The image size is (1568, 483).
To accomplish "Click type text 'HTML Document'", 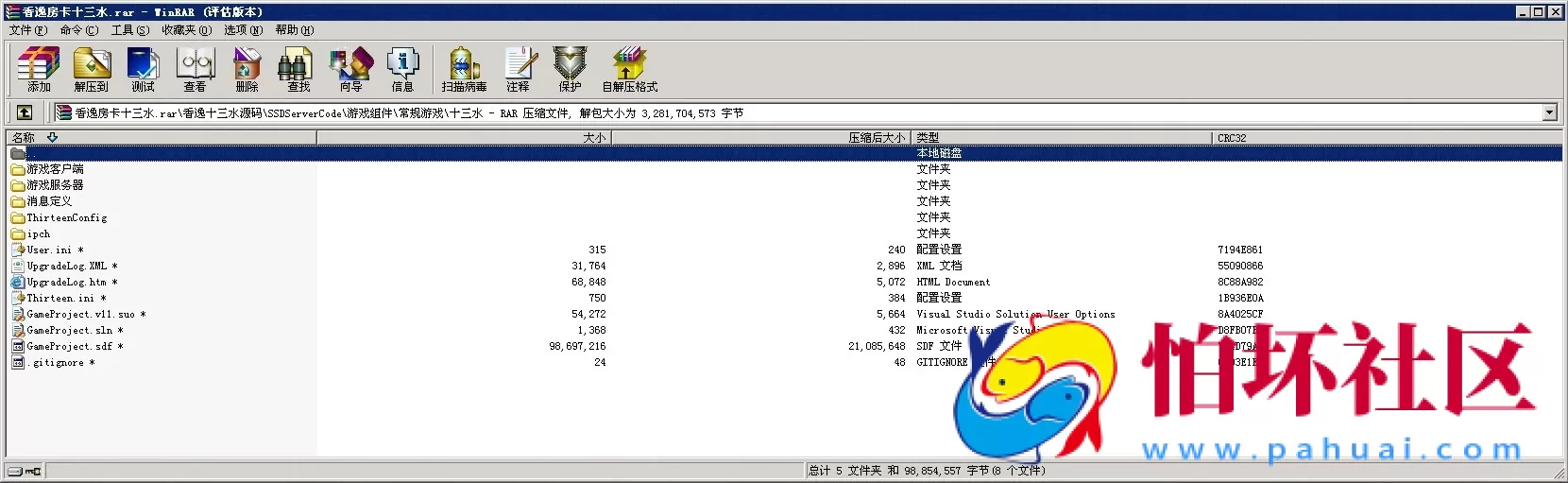I will (x=953, y=282).
